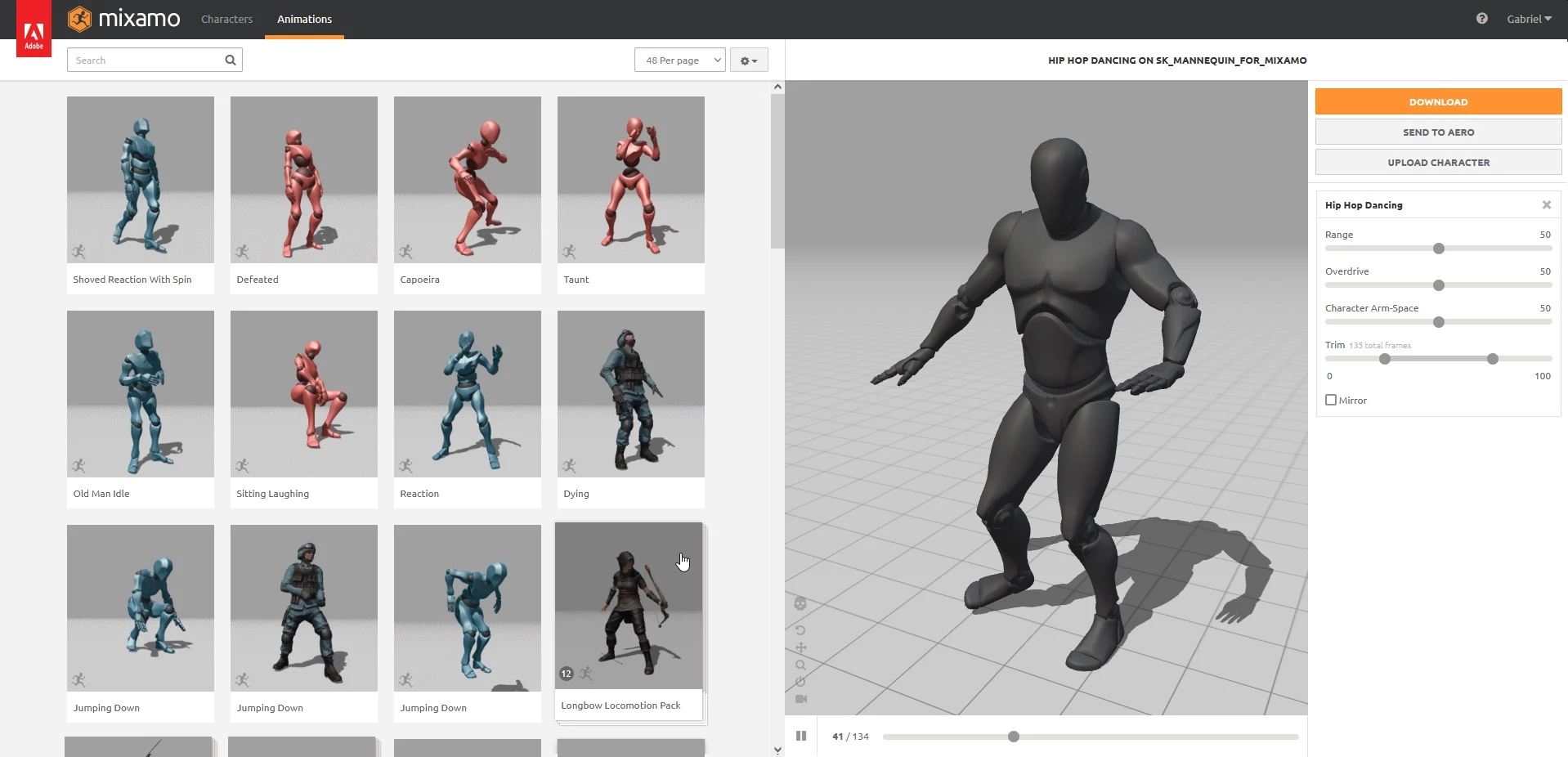Open the help question mark icon
Viewport: 1568px width, 757px height.
coord(1481,19)
